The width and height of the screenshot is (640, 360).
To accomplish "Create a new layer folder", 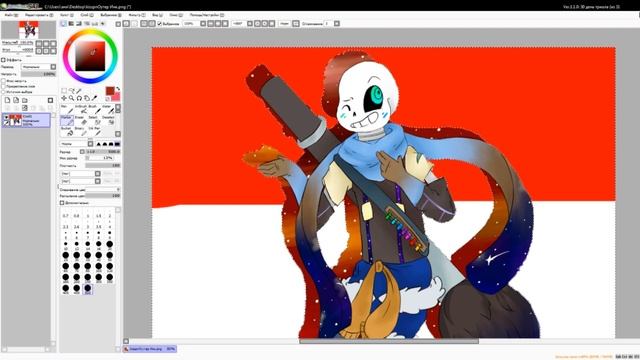I will pyautogui.click(x=24, y=100).
